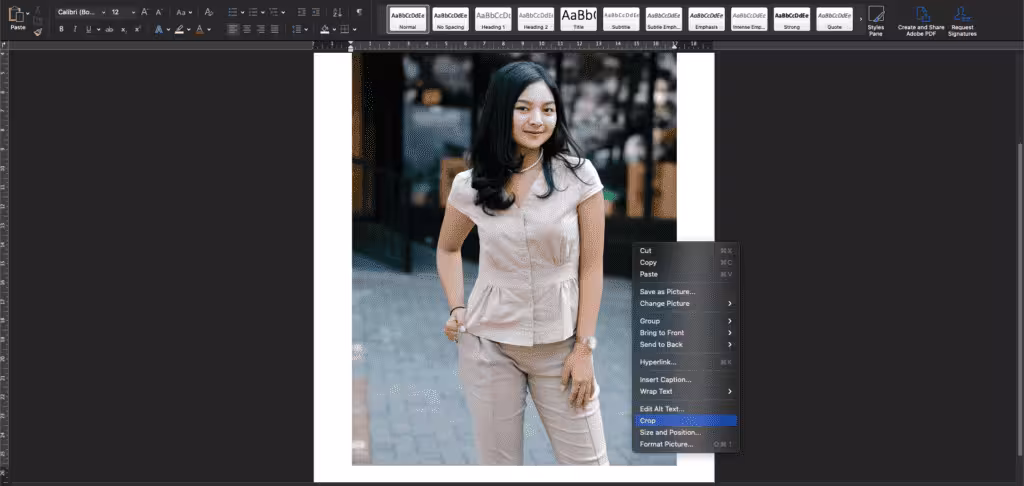Click the Cut scissors icon in ribbon
Image resolution: width=1024 pixels, height=486 pixels.
[x=37, y=11]
